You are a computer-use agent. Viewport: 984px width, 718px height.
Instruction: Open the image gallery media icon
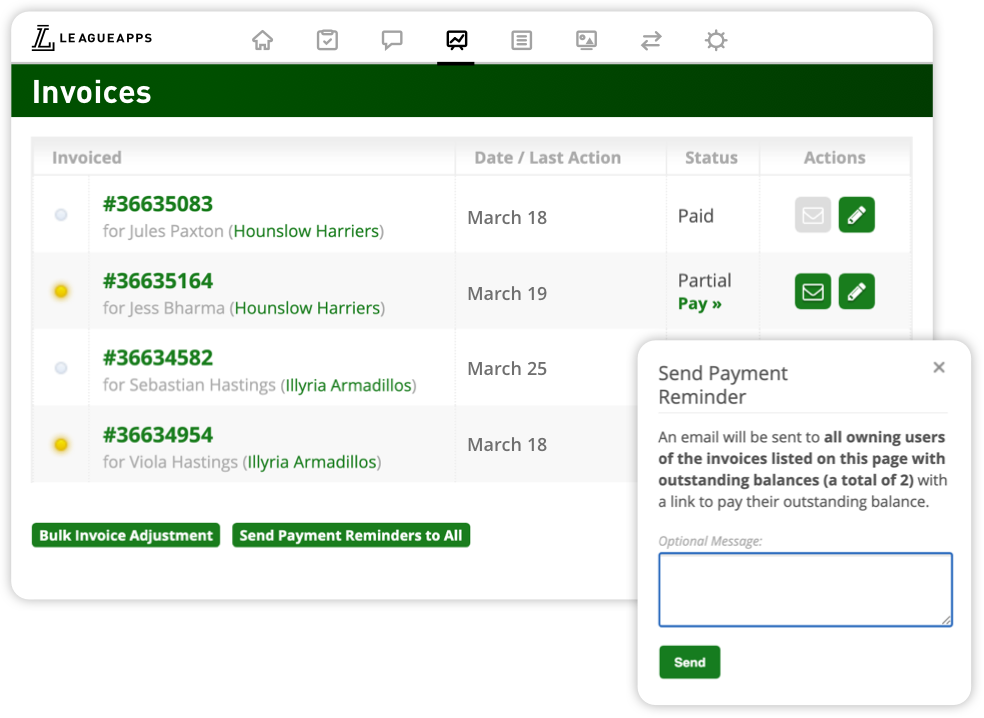(586, 40)
